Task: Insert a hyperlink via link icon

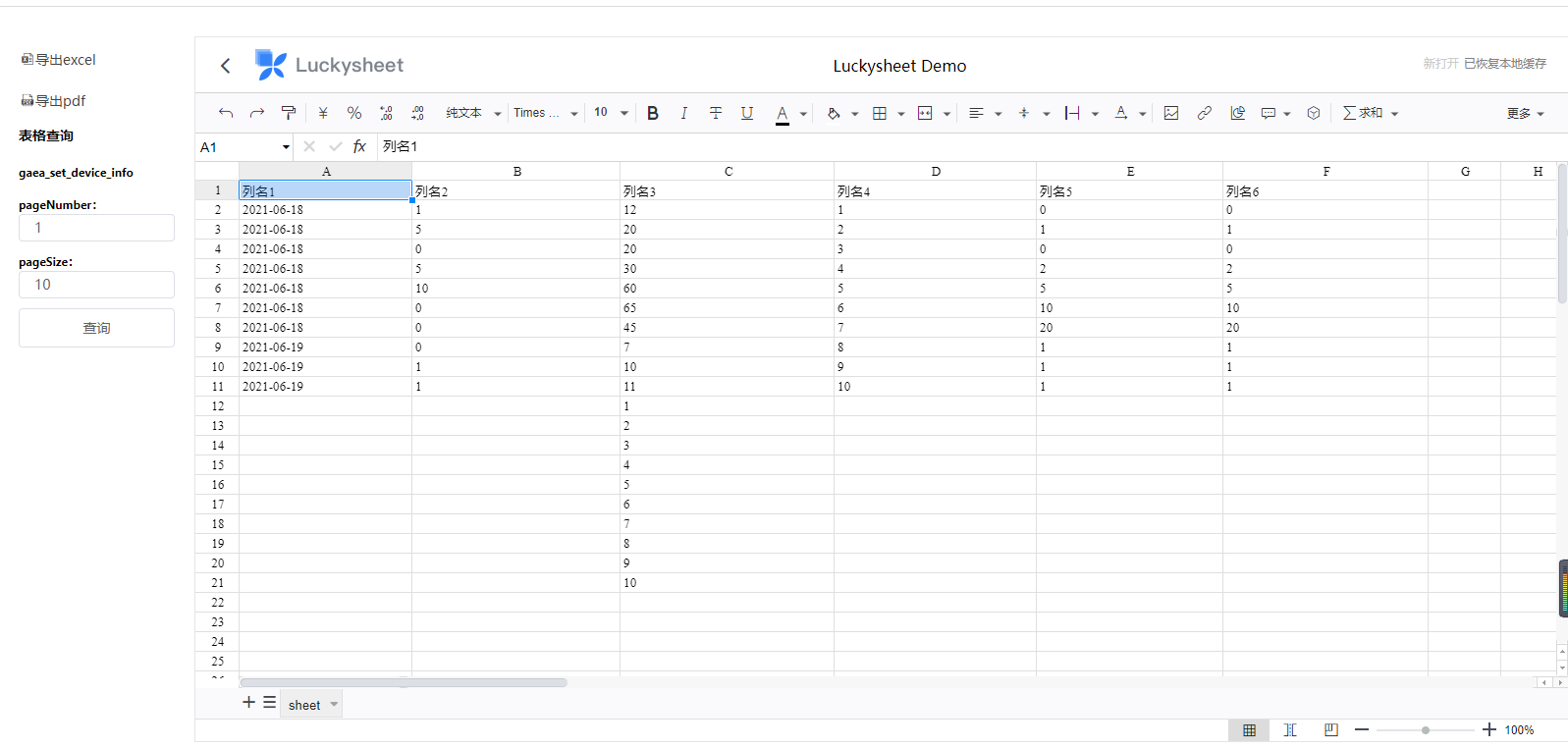Action: pyautogui.click(x=1204, y=113)
